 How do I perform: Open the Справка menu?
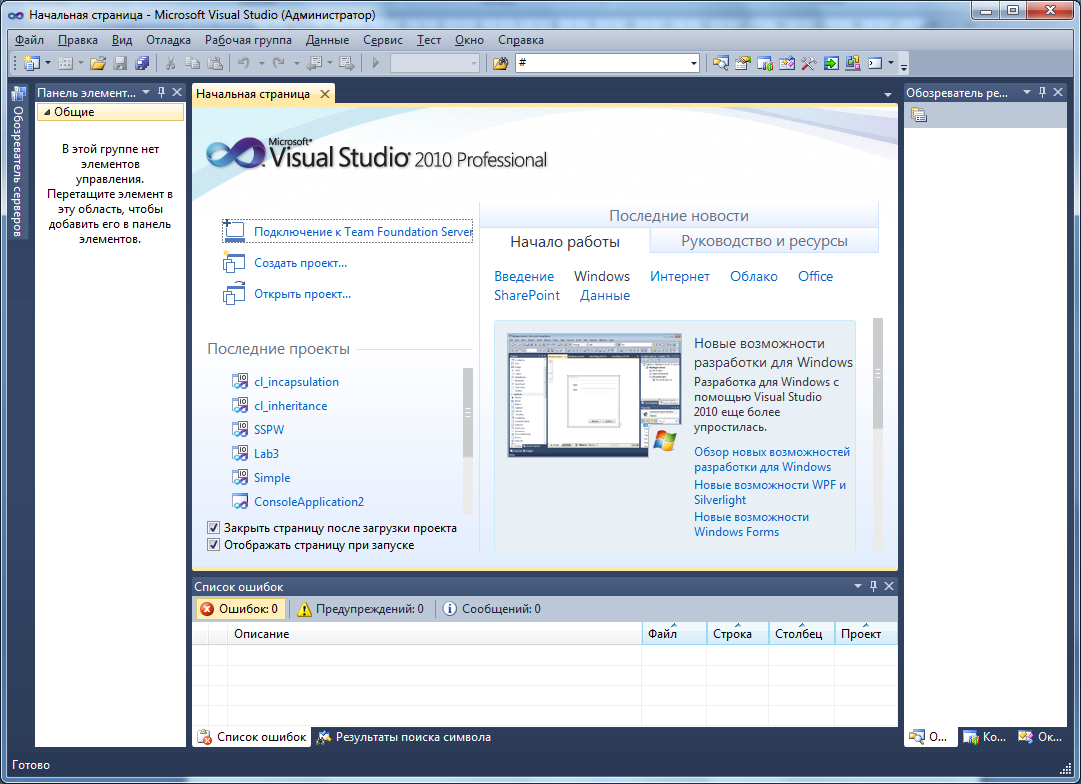(521, 40)
